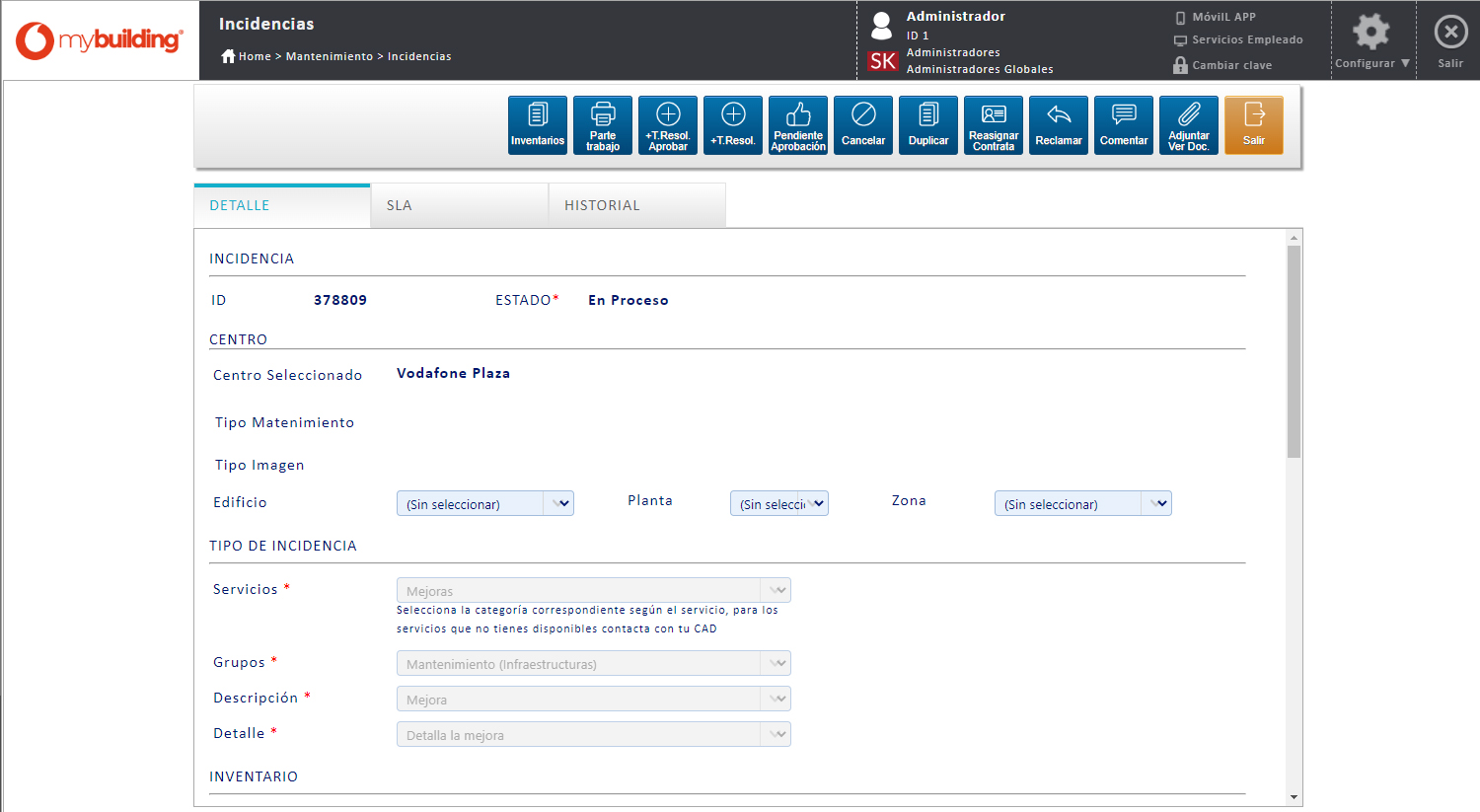This screenshot has width=1480, height=812.
Task: Open the Inventarios toolbar icon
Action: coord(538,125)
